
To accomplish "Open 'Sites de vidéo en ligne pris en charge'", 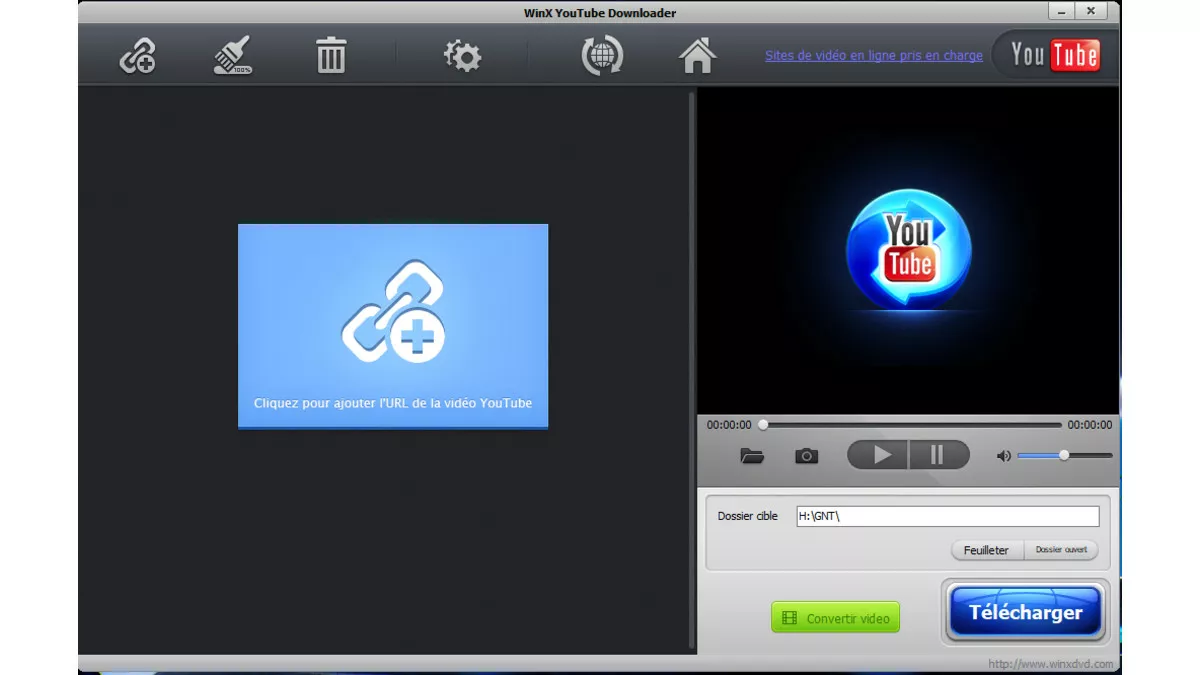I will (873, 56).
